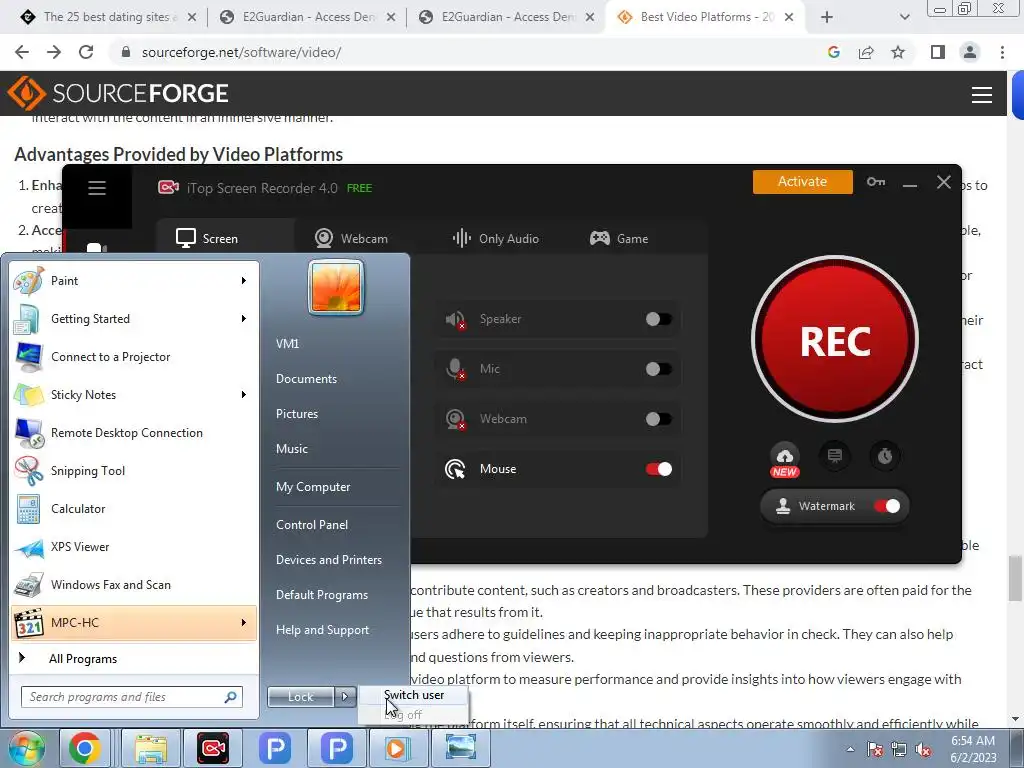Click the Watermark person icon

coord(782,506)
